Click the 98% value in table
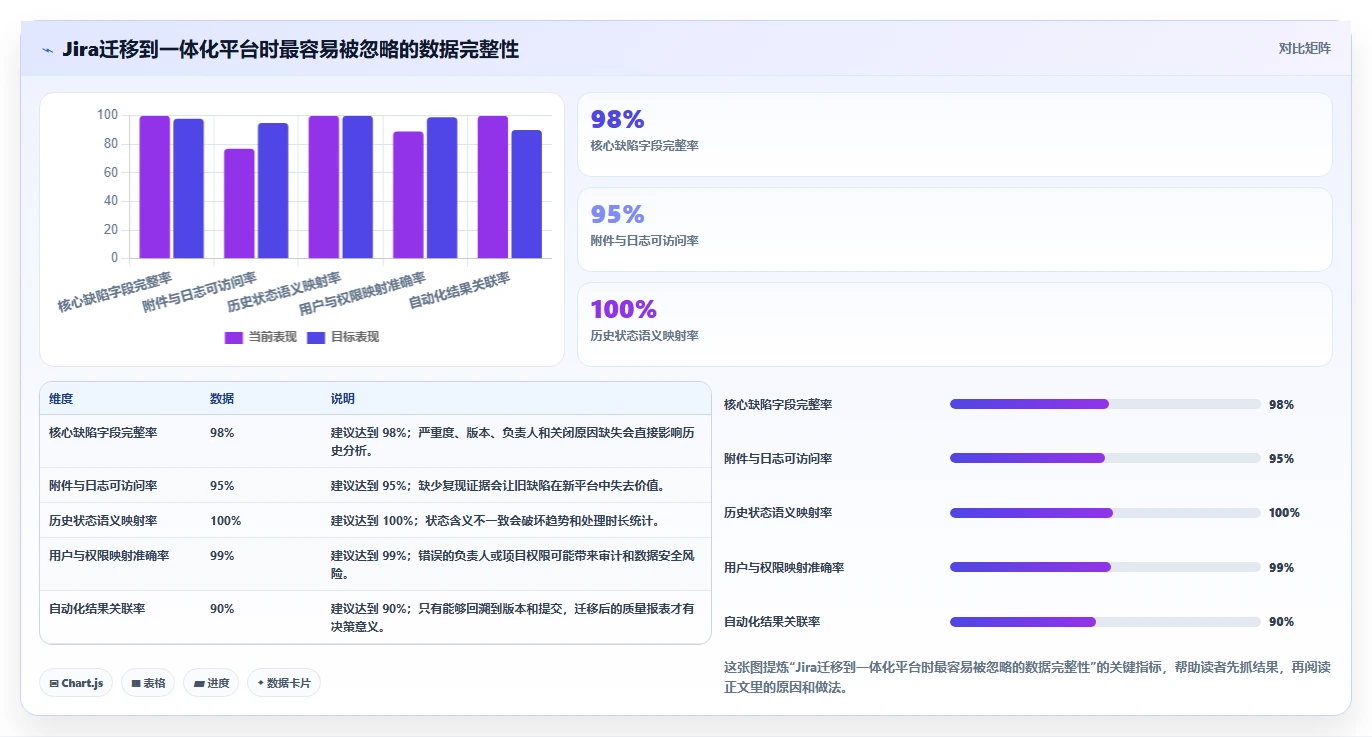The width and height of the screenshot is (1372, 737). (x=222, y=433)
